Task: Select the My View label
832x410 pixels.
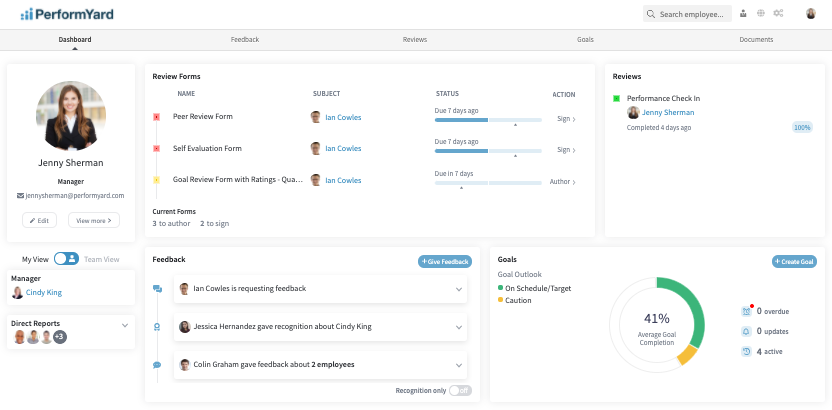Action: 35,259
